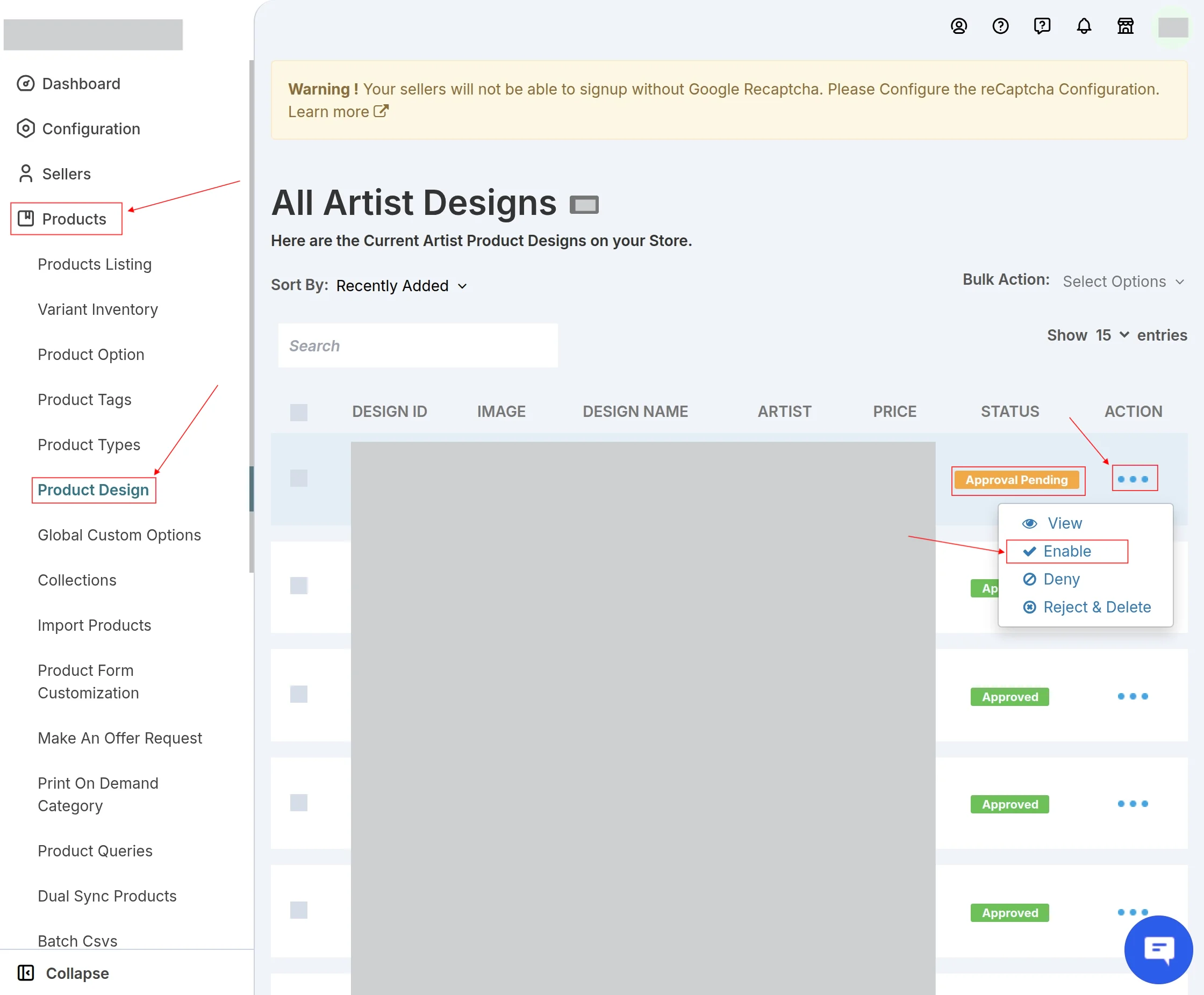Change the Show 15 entries dropdown

1112,335
